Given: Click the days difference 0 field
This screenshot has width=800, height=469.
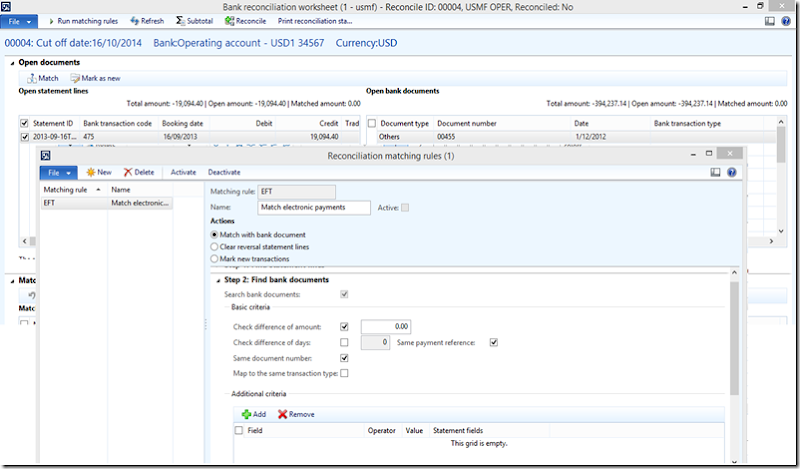Looking at the screenshot, I should point(375,342).
